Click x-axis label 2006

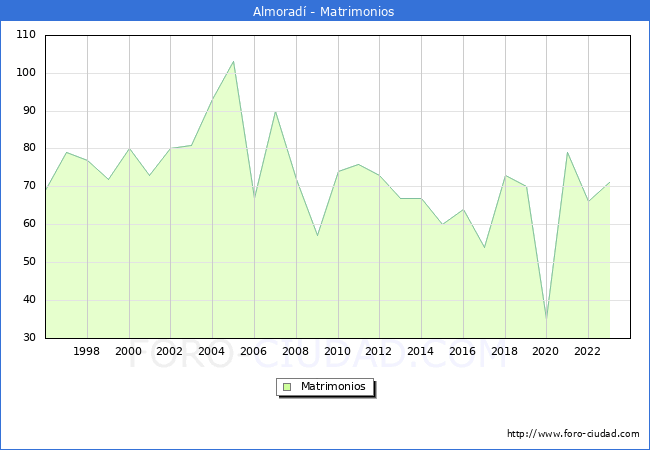click(x=253, y=351)
